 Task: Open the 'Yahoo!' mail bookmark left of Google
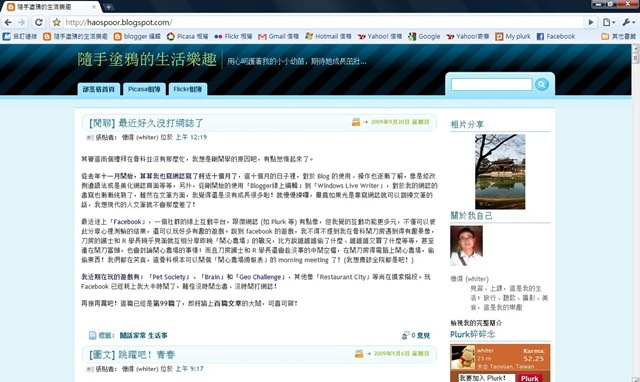(x=380, y=36)
